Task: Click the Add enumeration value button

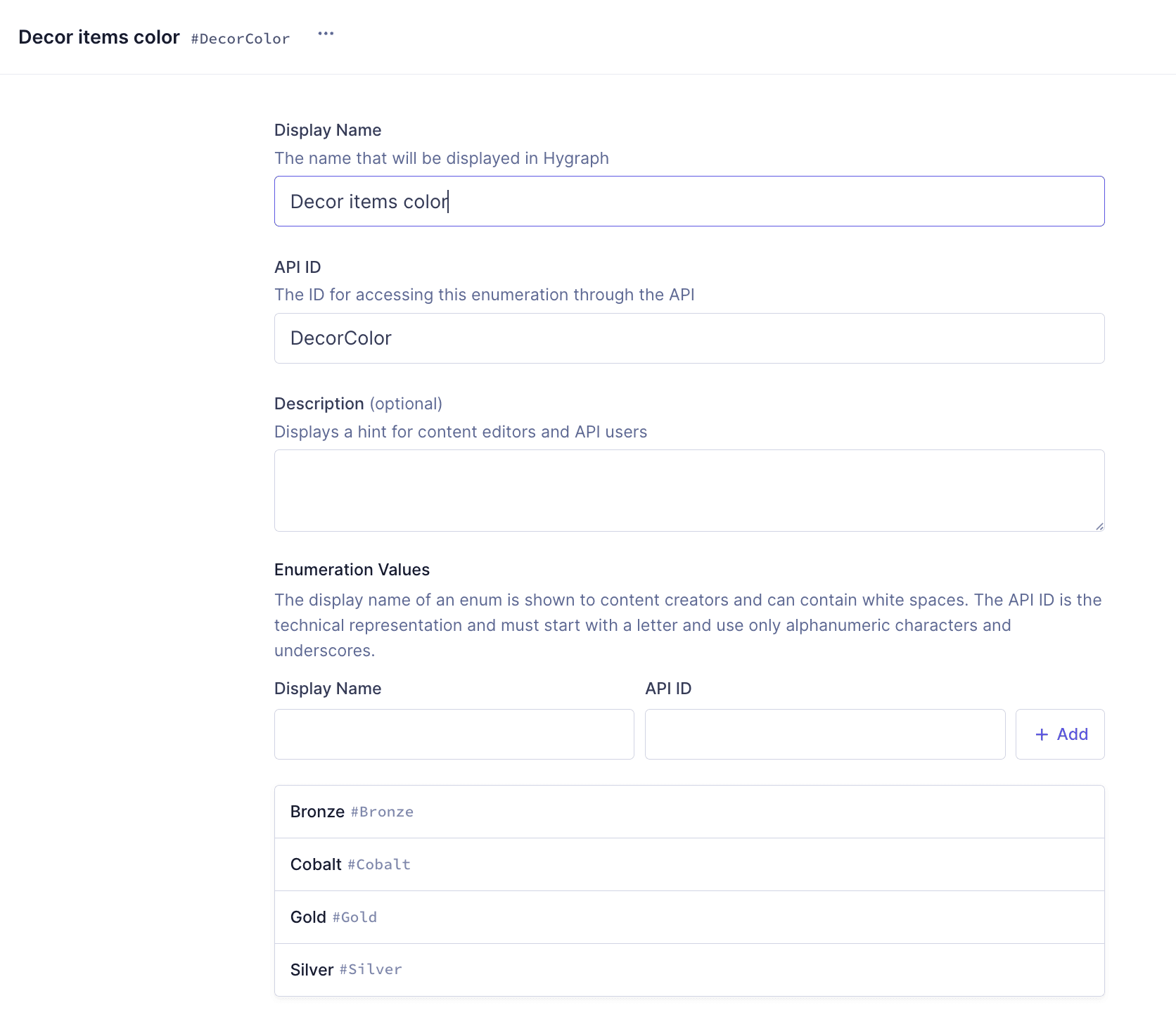Action: (x=1060, y=734)
